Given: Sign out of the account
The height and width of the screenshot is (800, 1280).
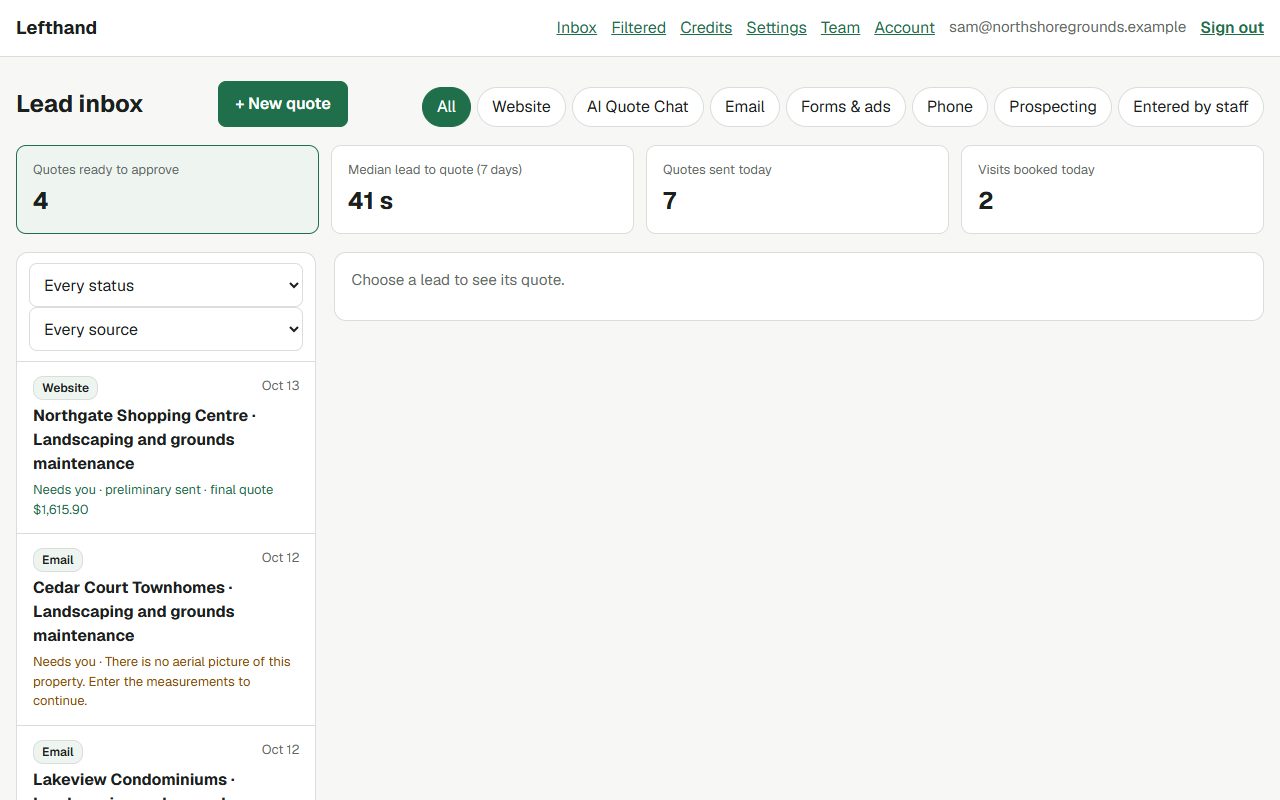Looking at the screenshot, I should pyautogui.click(x=1232, y=28).
